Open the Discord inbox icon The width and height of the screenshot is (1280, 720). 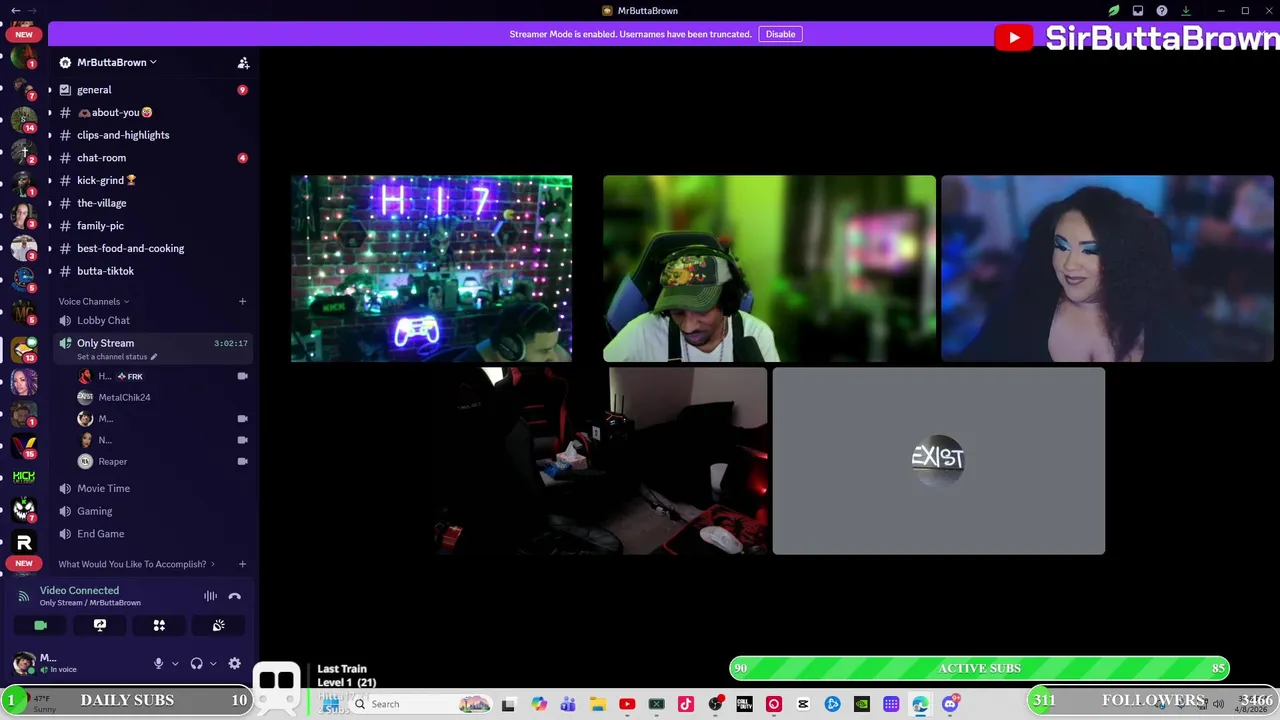tap(1138, 11)
